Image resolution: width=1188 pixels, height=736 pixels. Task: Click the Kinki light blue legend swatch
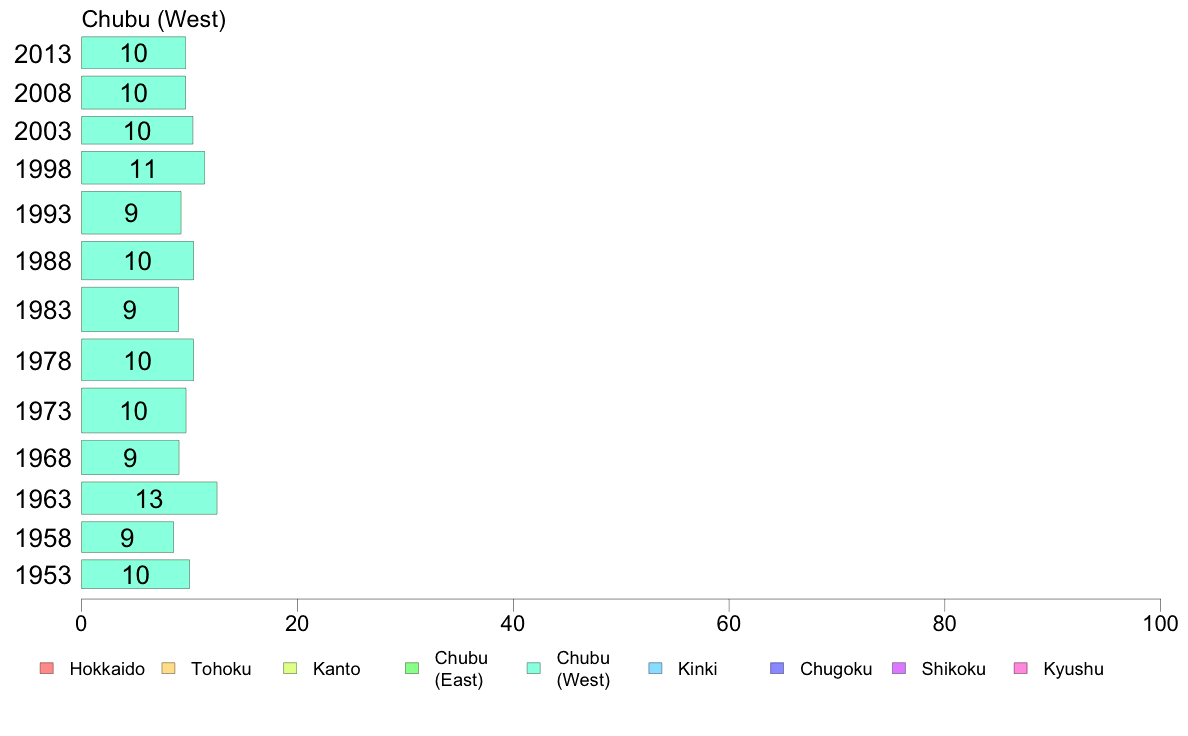click(655, 669)
